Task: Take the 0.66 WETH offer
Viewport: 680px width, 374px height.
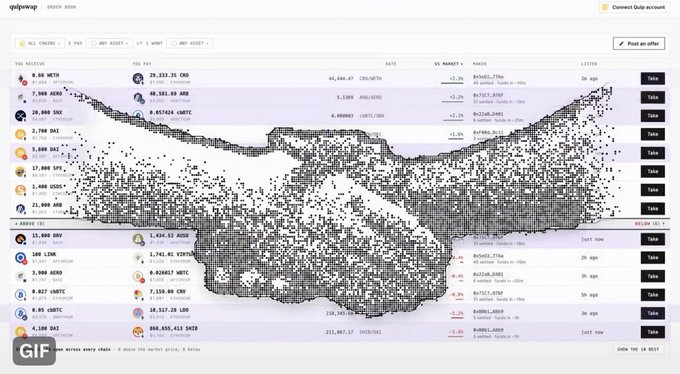Action: click(653, 79)
